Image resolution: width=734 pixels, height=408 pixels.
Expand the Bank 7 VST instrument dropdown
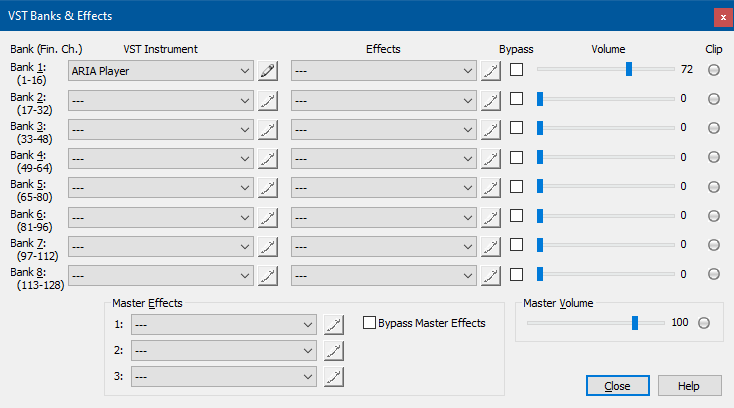(161, 247)
